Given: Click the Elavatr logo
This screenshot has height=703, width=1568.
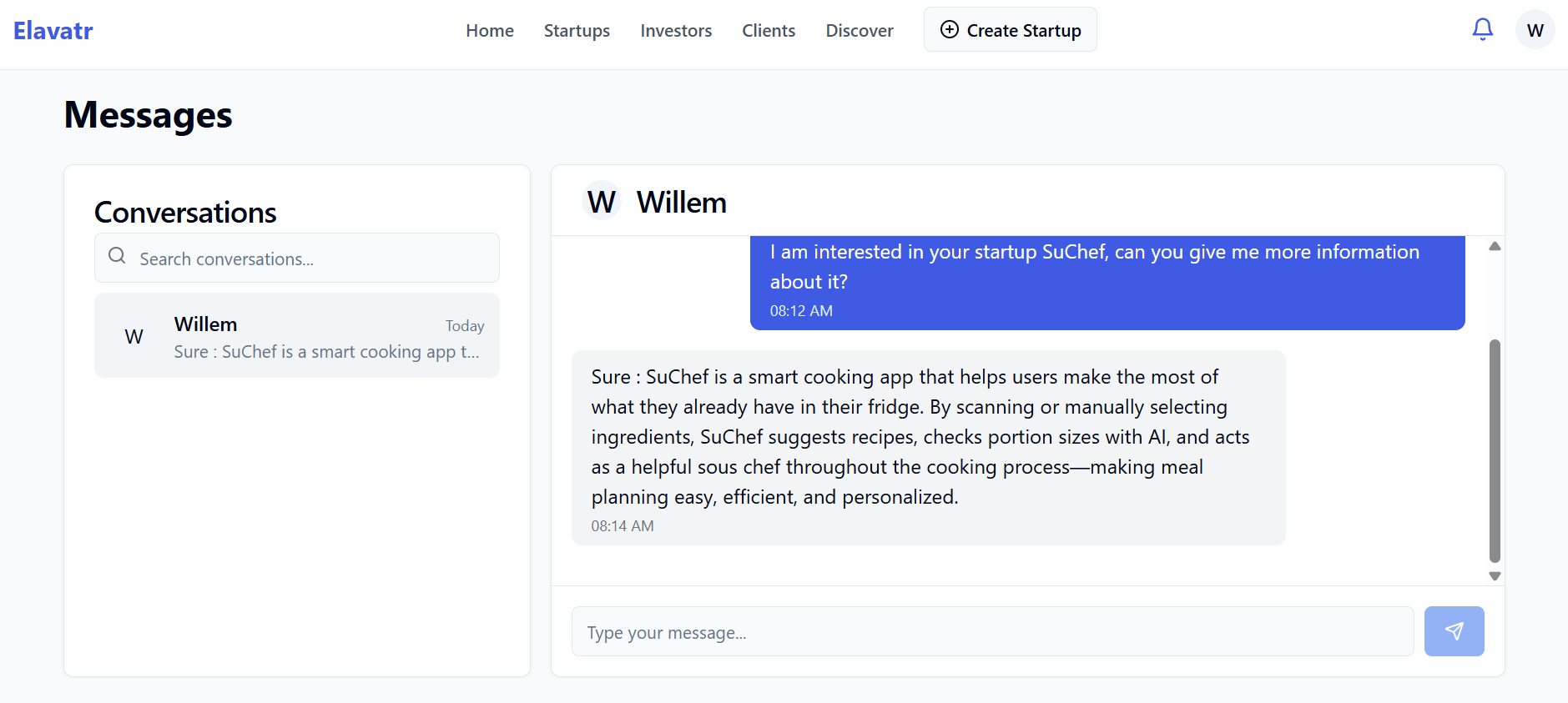Looking at the screenshot, I should click(53, 31).
